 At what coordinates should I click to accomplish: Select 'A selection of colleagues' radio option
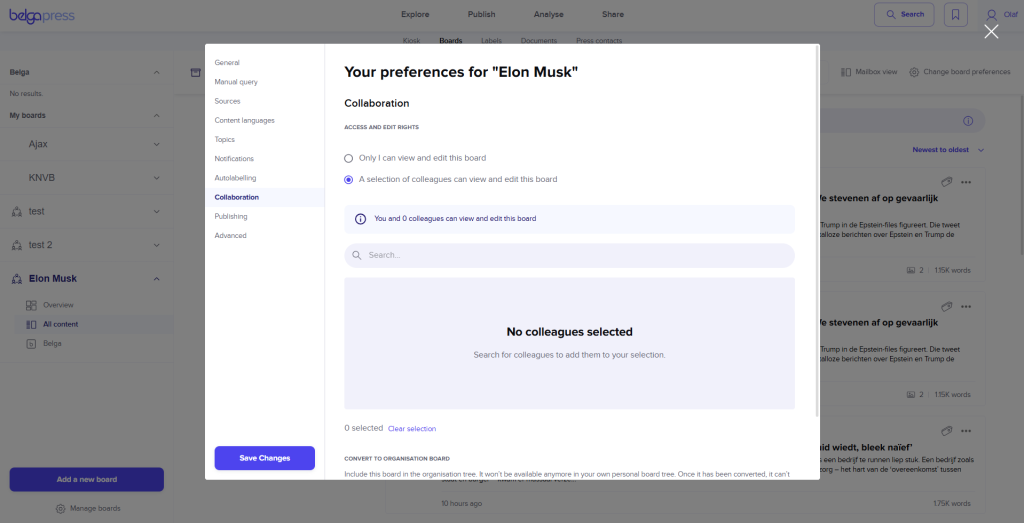click(349, 180)
